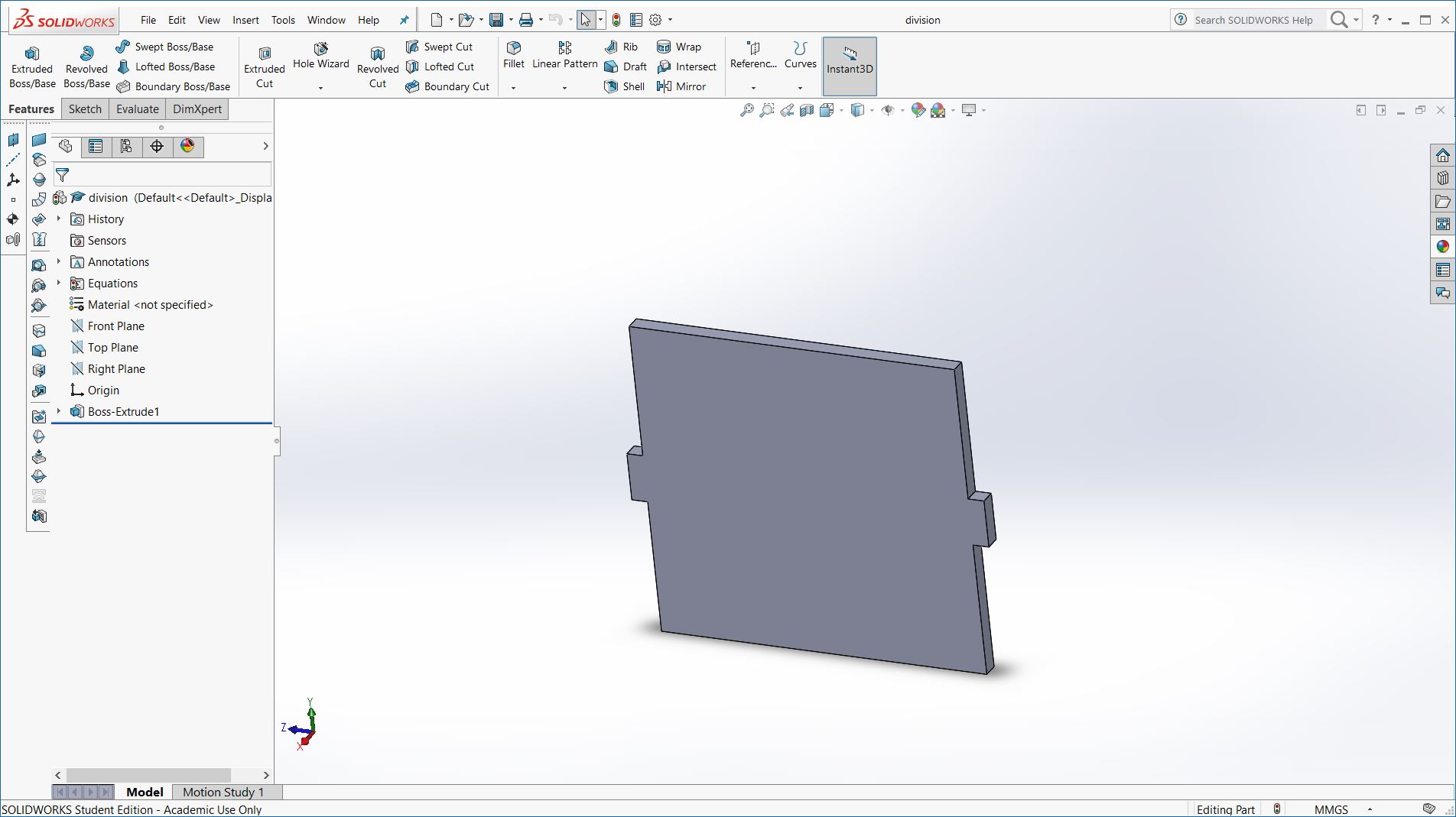Click the Boundary Cut button
The width and height of the screenshot is (1456, 817).
coord(447,86)
